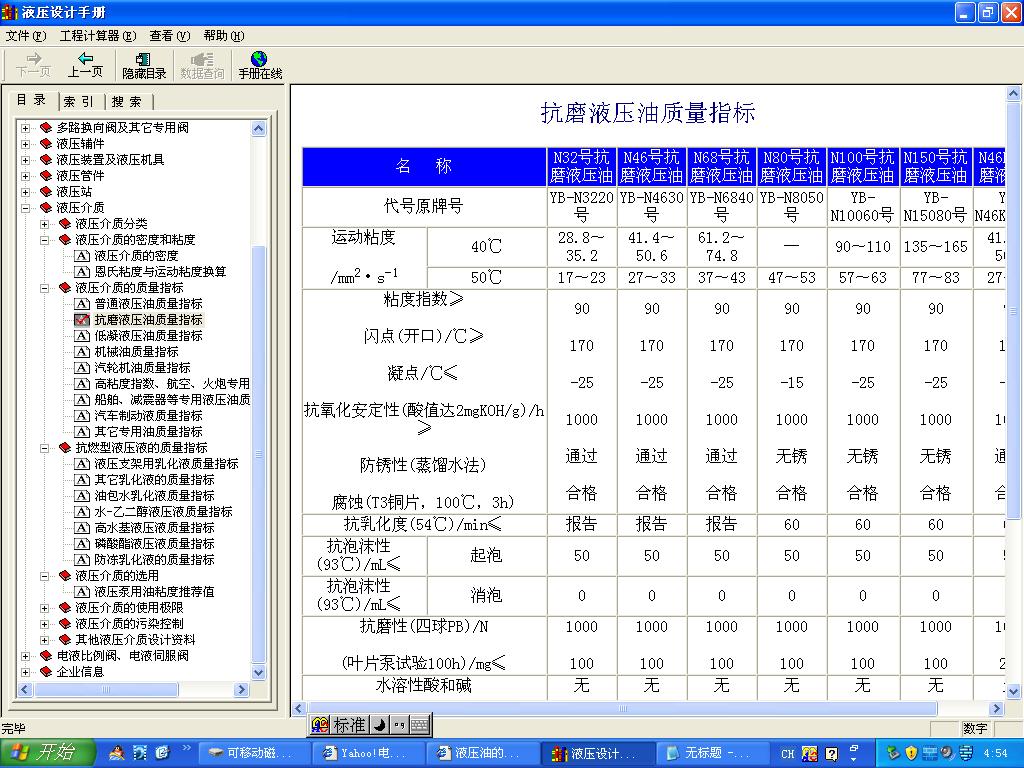Go back with the 上一页 toolbar button

pos(85,65)
